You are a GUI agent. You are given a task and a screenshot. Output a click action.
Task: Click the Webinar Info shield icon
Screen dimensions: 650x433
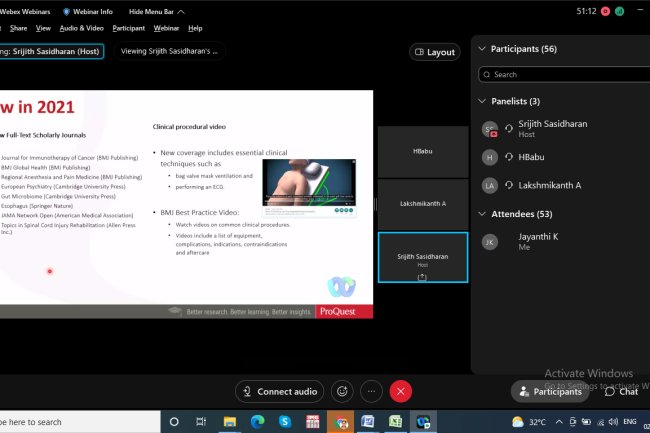66,12
